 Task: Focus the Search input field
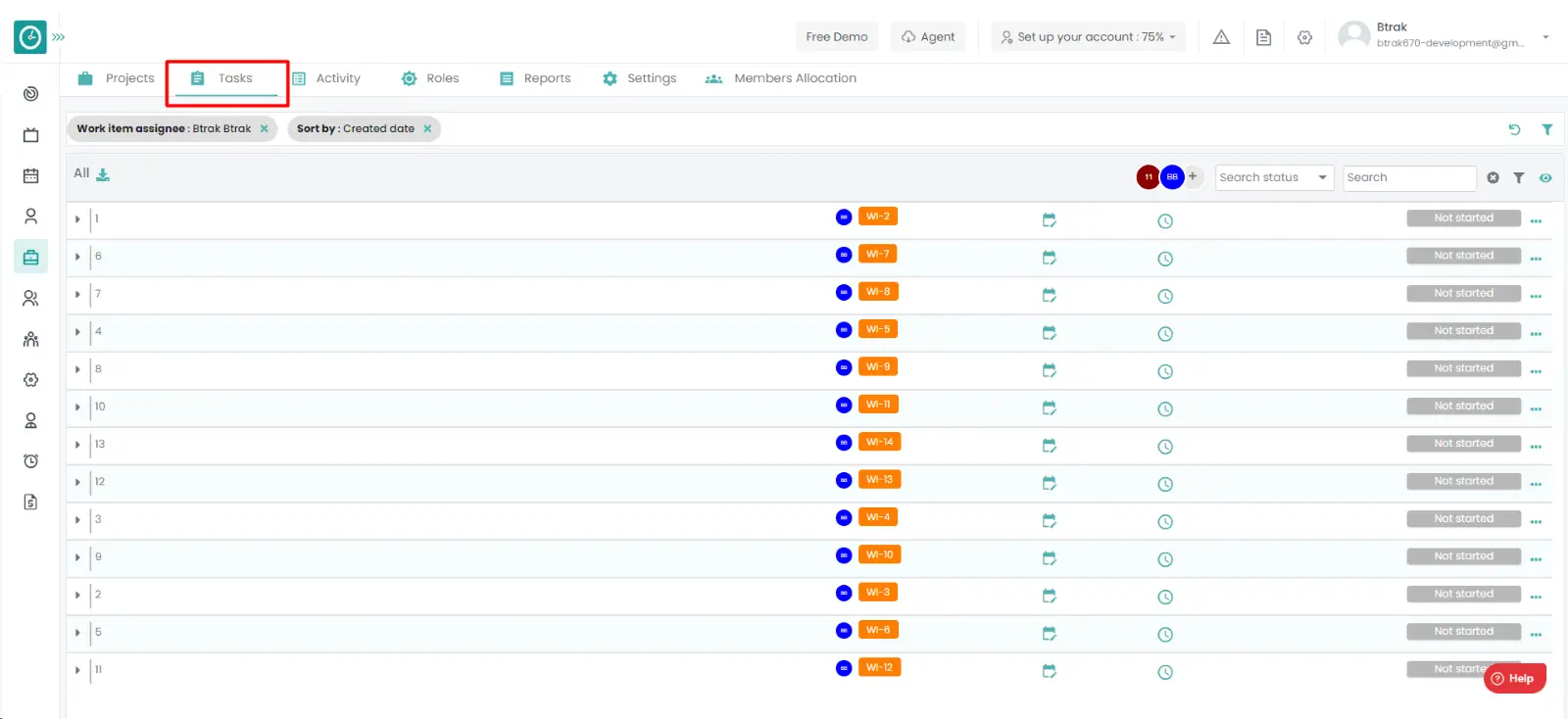tap(1409, 177)
